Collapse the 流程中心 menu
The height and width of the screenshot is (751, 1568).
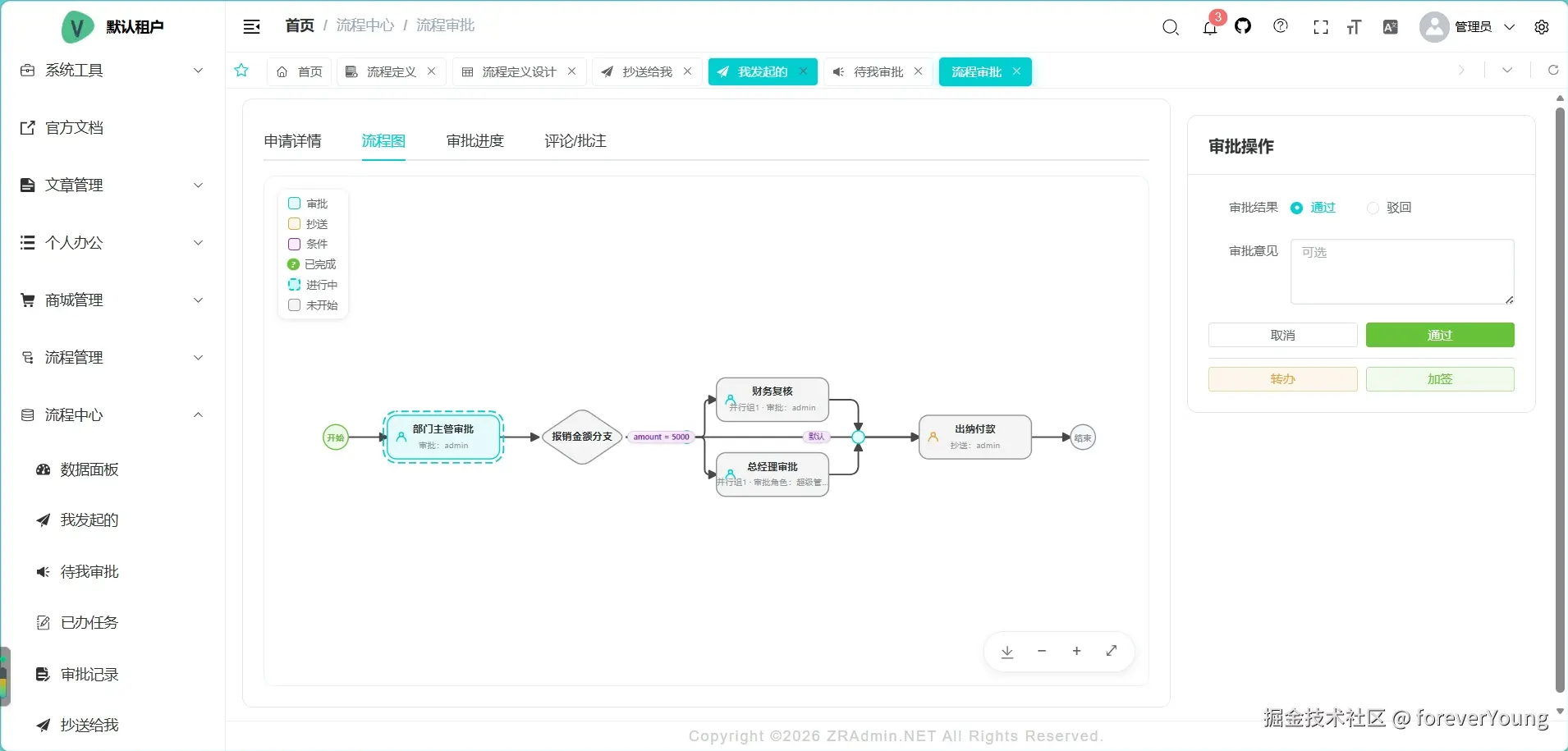coord(112,415)
